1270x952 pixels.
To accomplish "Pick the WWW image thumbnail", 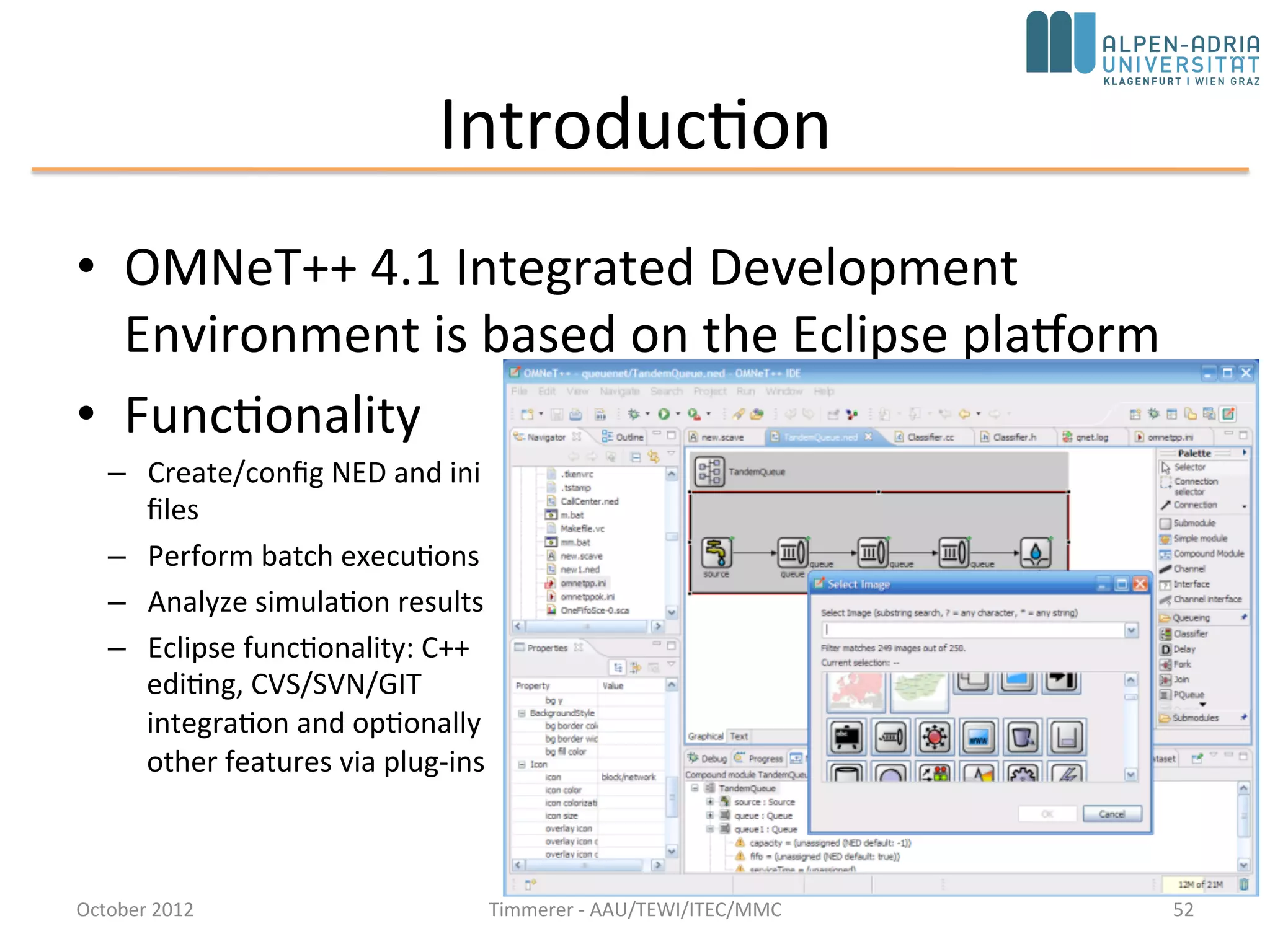I will pyautogui.click(x=978, y=738).
